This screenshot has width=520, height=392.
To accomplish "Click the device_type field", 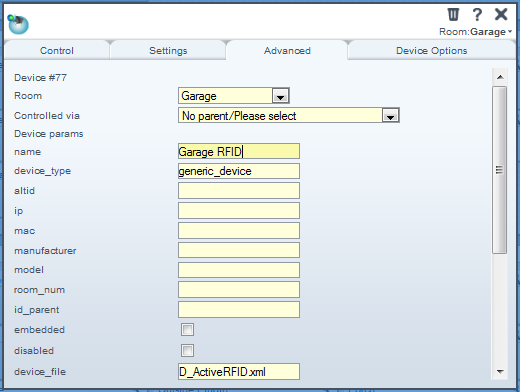I will click(239, 171).
